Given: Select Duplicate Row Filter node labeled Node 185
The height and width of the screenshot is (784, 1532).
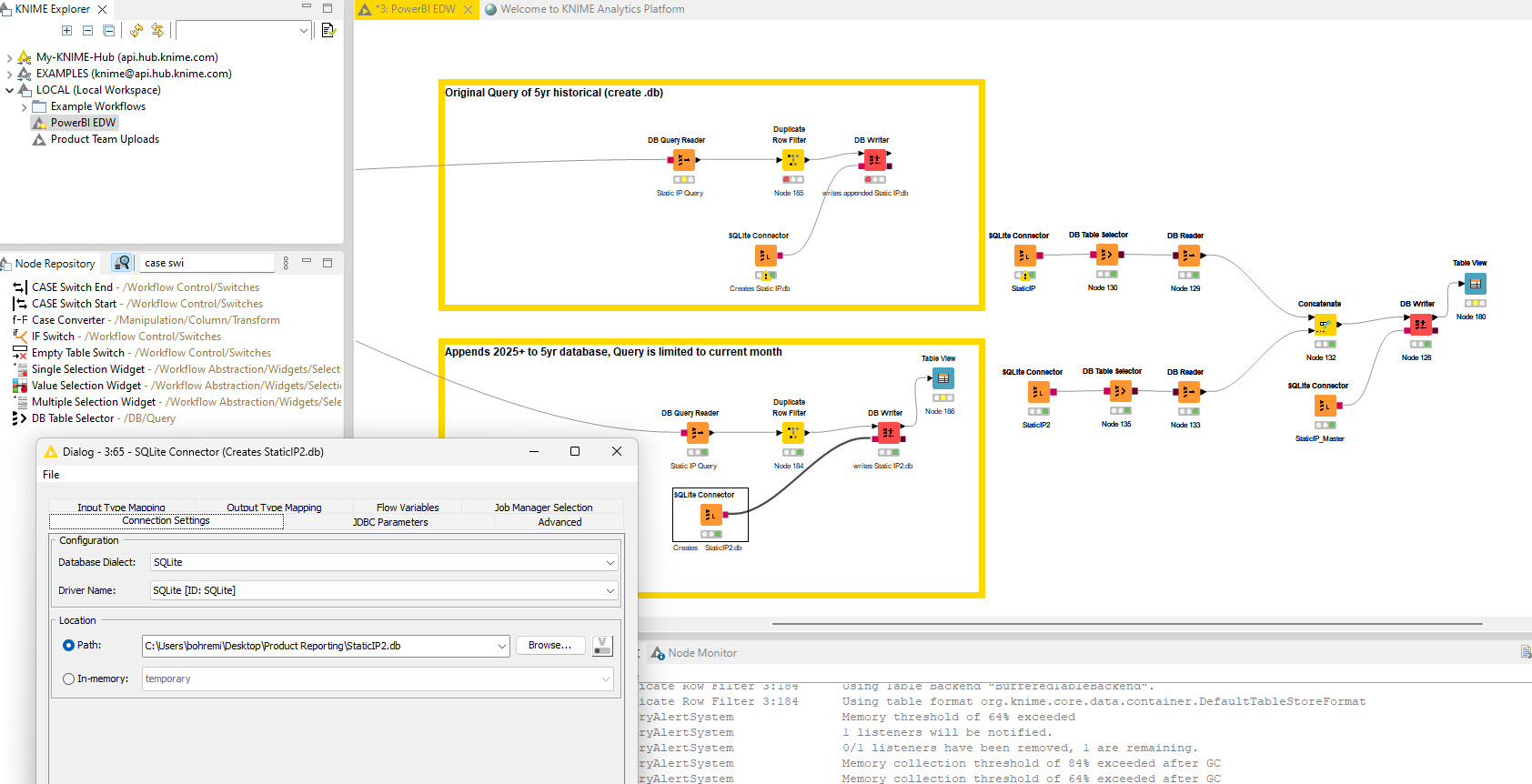Looking at the screenshot, I should (x=793, y=160).
